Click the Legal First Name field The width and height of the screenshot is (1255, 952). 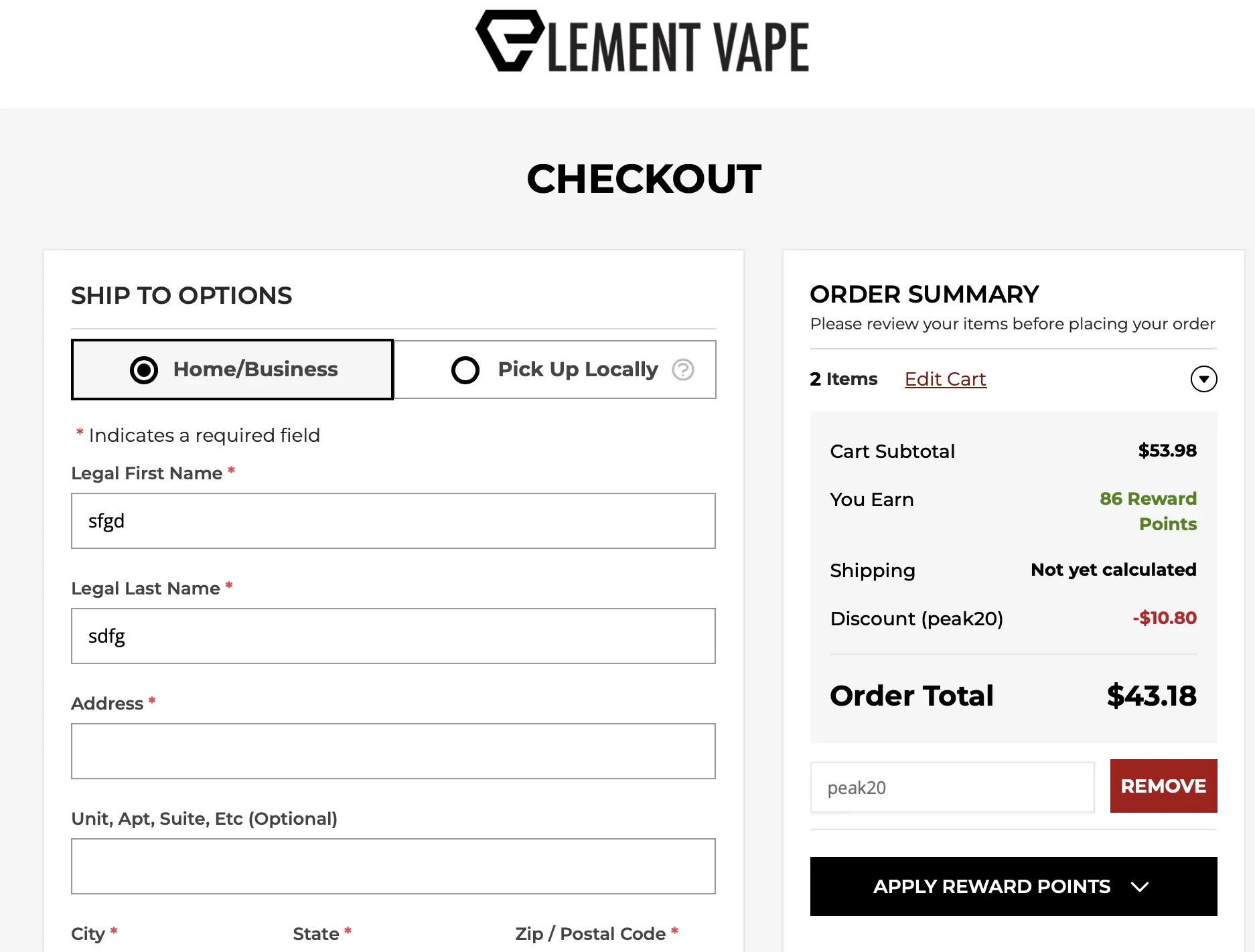click(393, 521)
